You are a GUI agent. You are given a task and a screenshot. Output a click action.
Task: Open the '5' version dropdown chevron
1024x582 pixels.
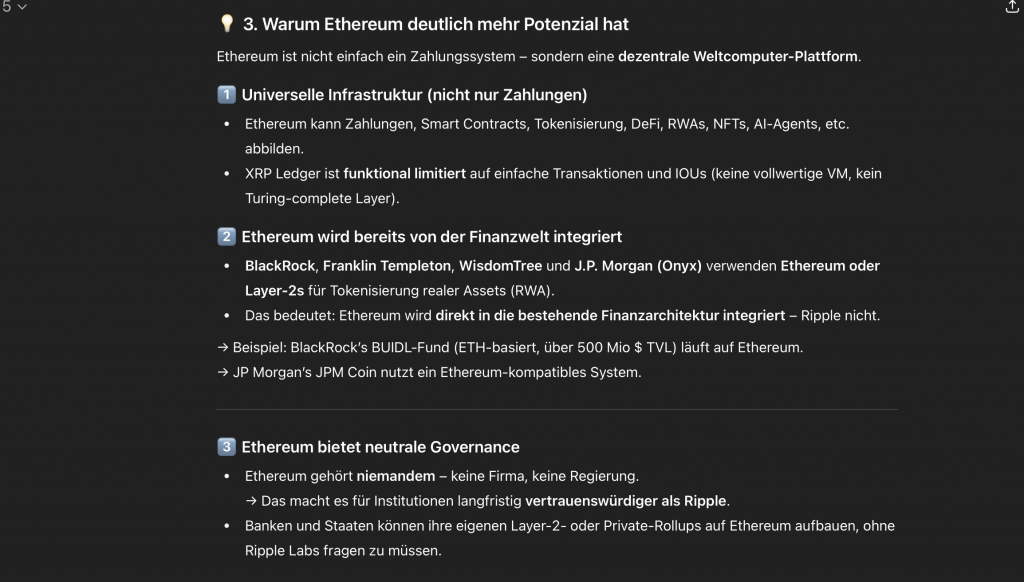[x=22, y=10]
